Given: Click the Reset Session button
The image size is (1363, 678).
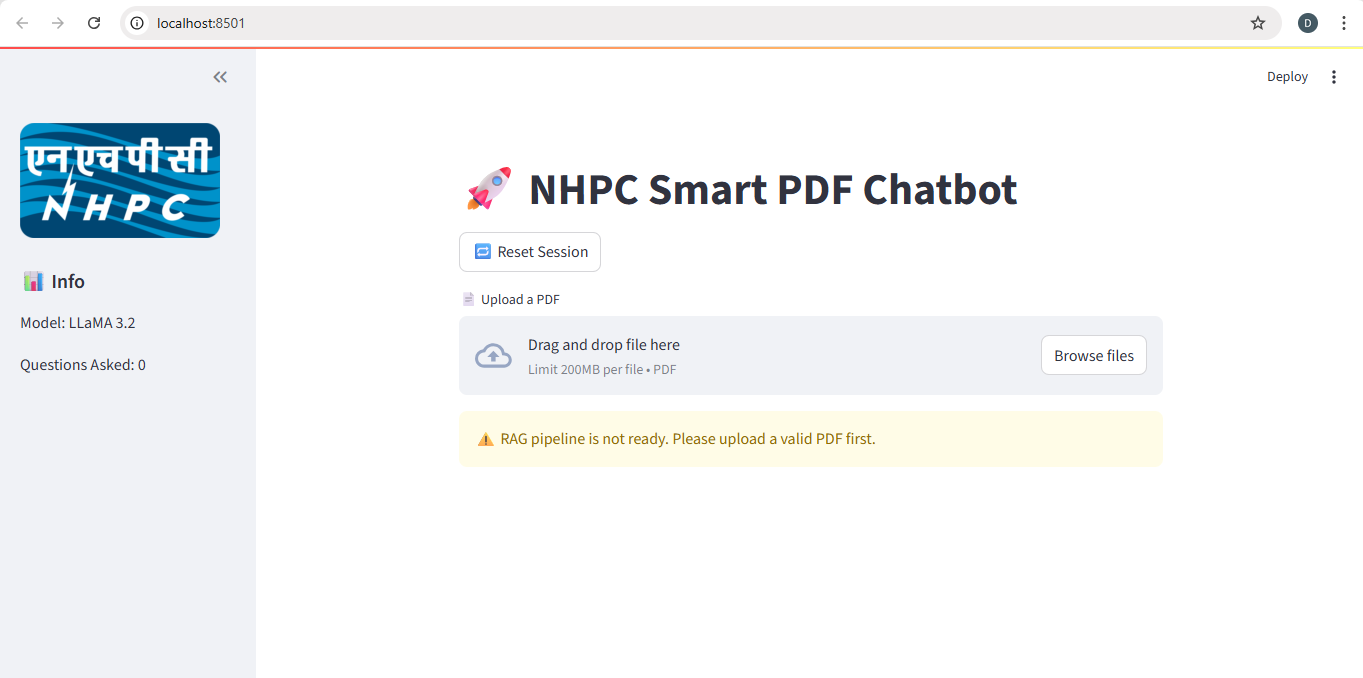Looking at the screenshot, I should pos(530,252).
